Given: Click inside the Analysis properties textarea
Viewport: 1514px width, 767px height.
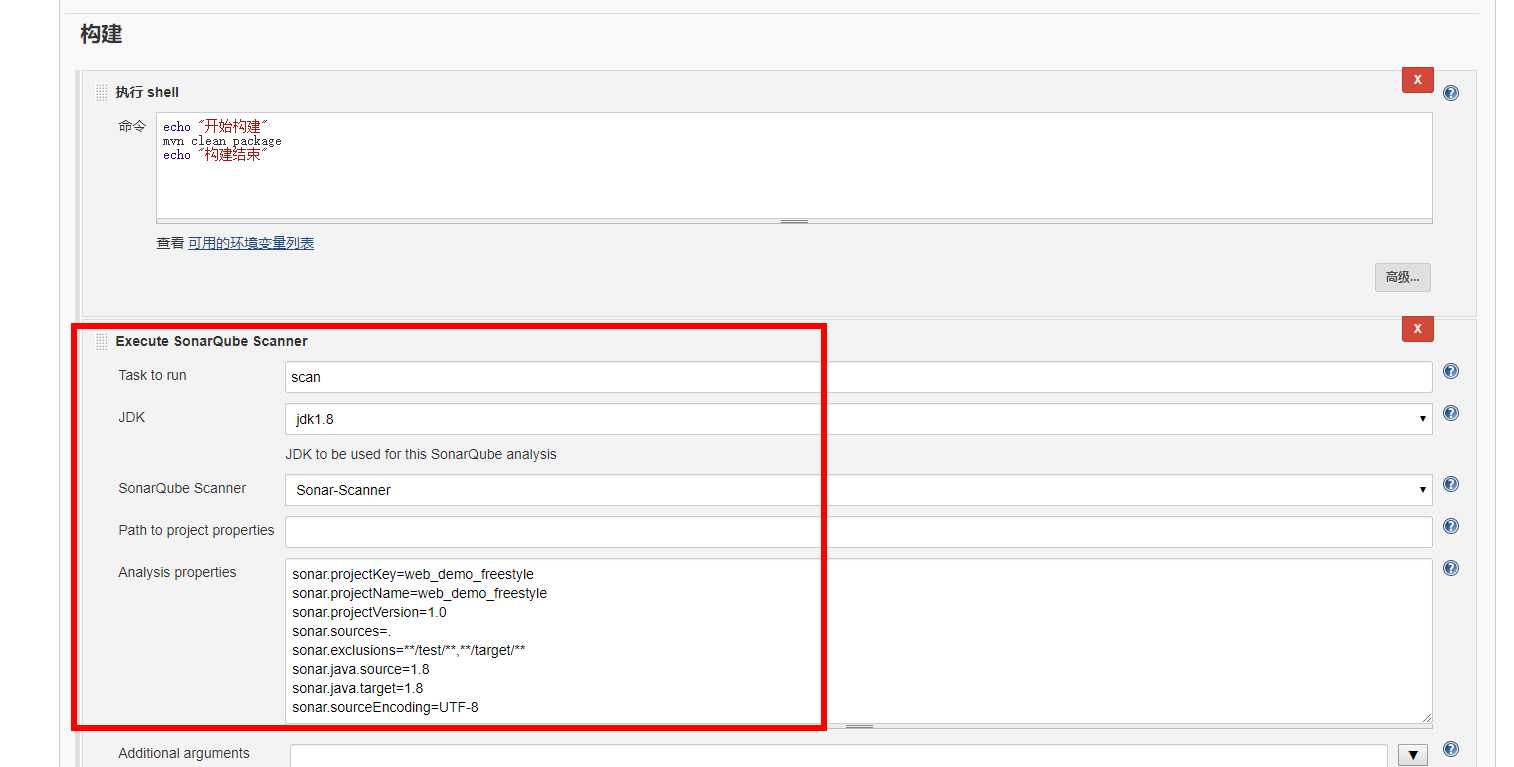Looking at the screenshot, I should coord(858,640).
